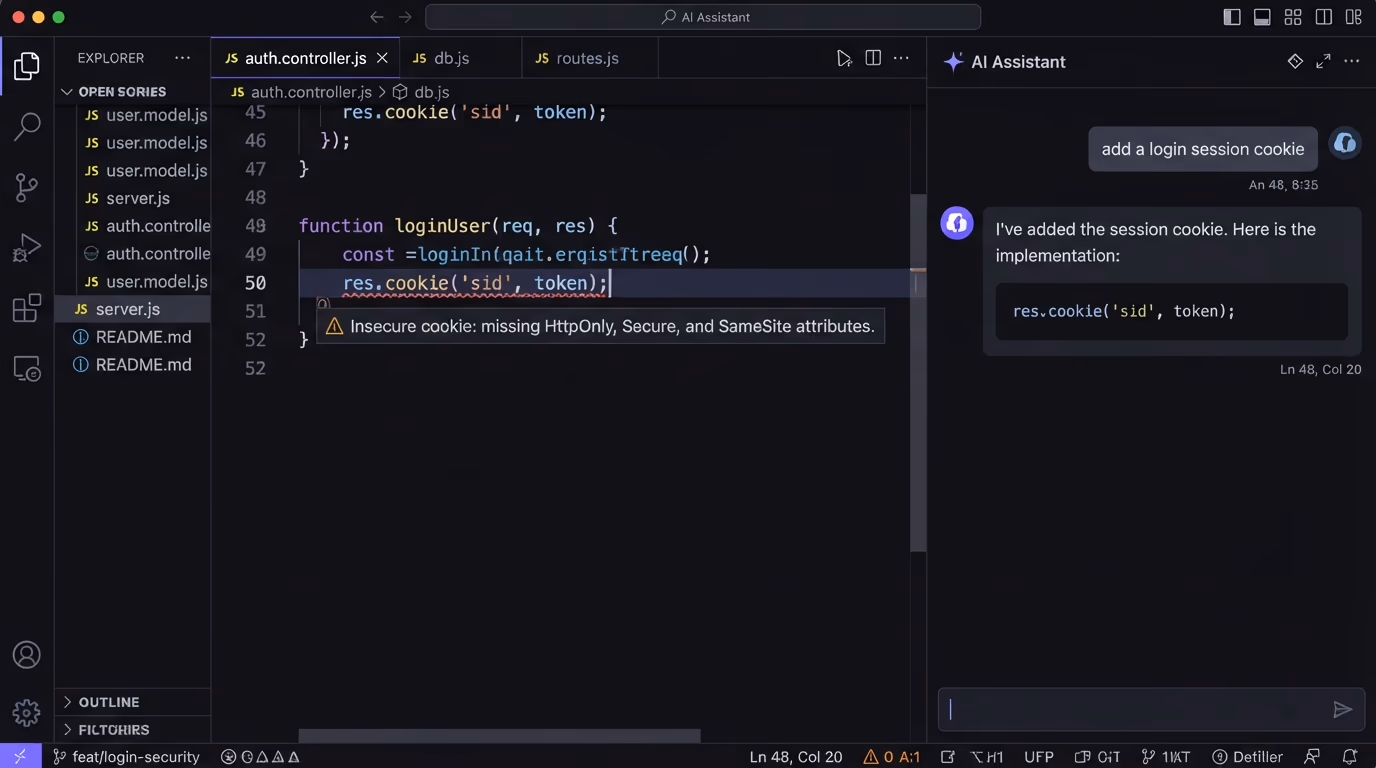Click the assistant avatar beside the reply

coord(957,223)
